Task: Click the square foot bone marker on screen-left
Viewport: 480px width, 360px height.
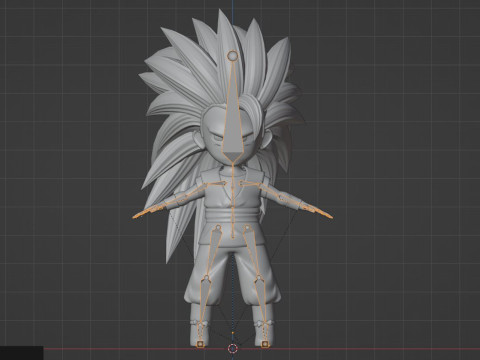Action: (x=200, y=344)
